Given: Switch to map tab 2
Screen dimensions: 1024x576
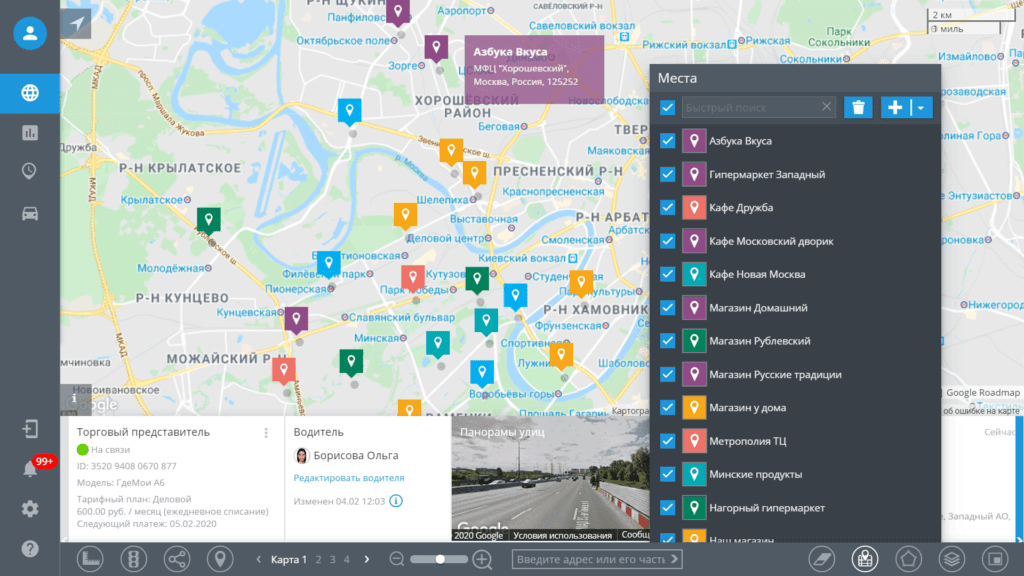Looking at the screenshot, I should pyautogui.click(x=319, y=560).
